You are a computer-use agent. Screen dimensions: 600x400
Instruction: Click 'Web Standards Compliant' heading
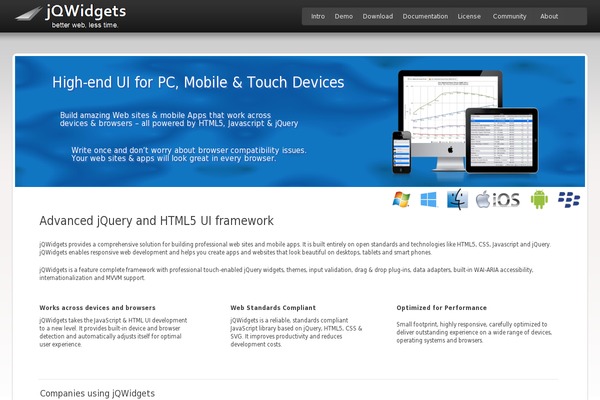pos(273,308)
